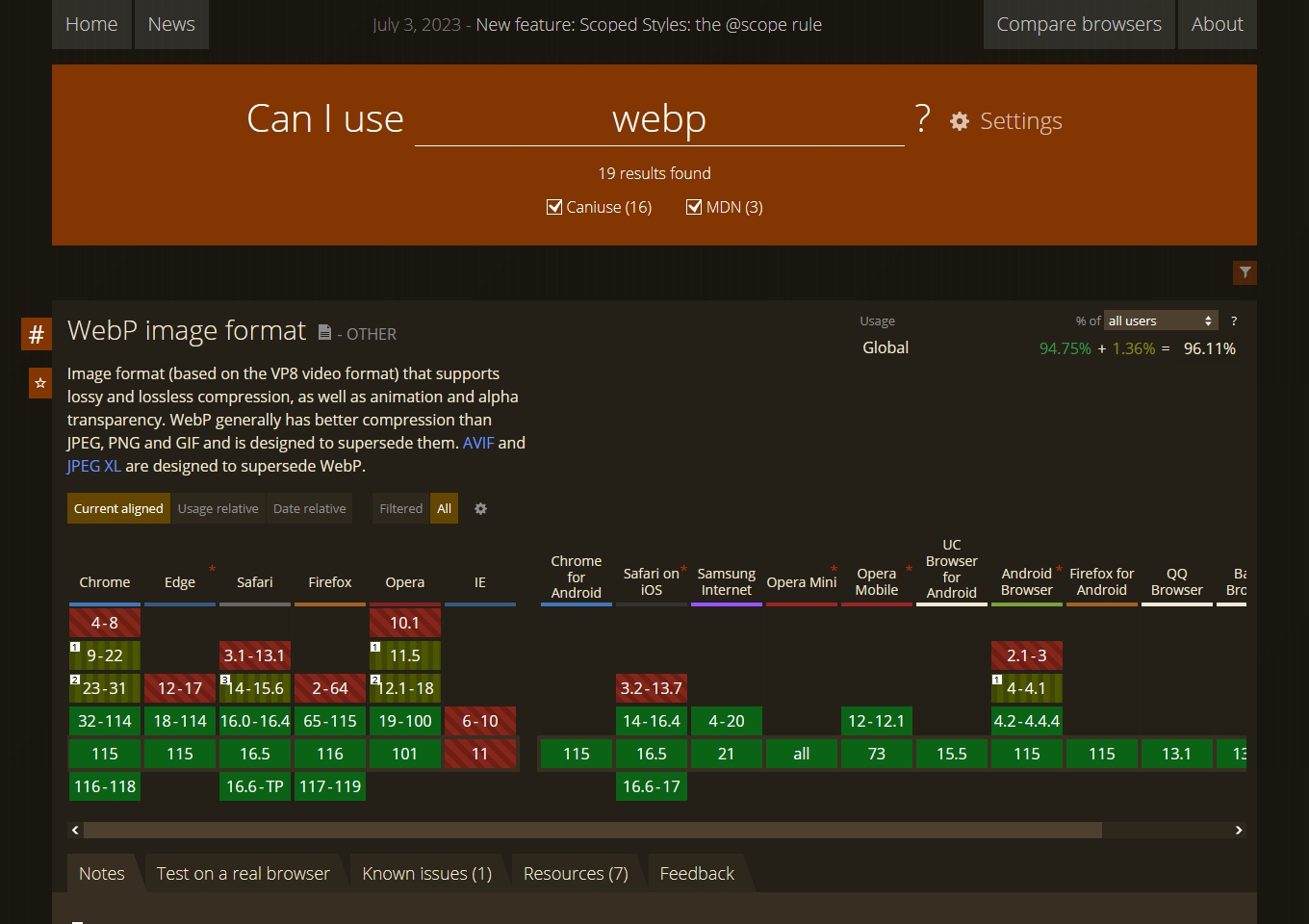
Task: Click the Opera column header
Action: click(x=405, y=582)
